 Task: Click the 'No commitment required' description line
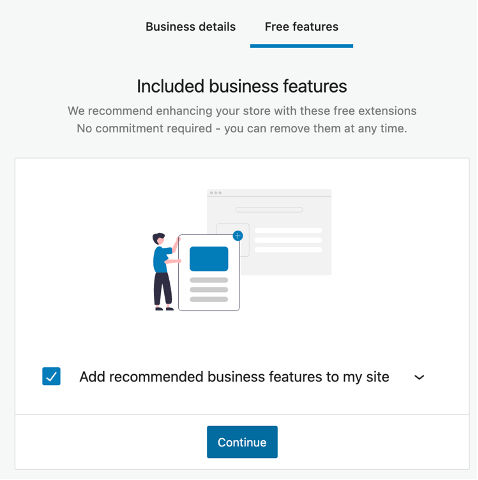242,128
